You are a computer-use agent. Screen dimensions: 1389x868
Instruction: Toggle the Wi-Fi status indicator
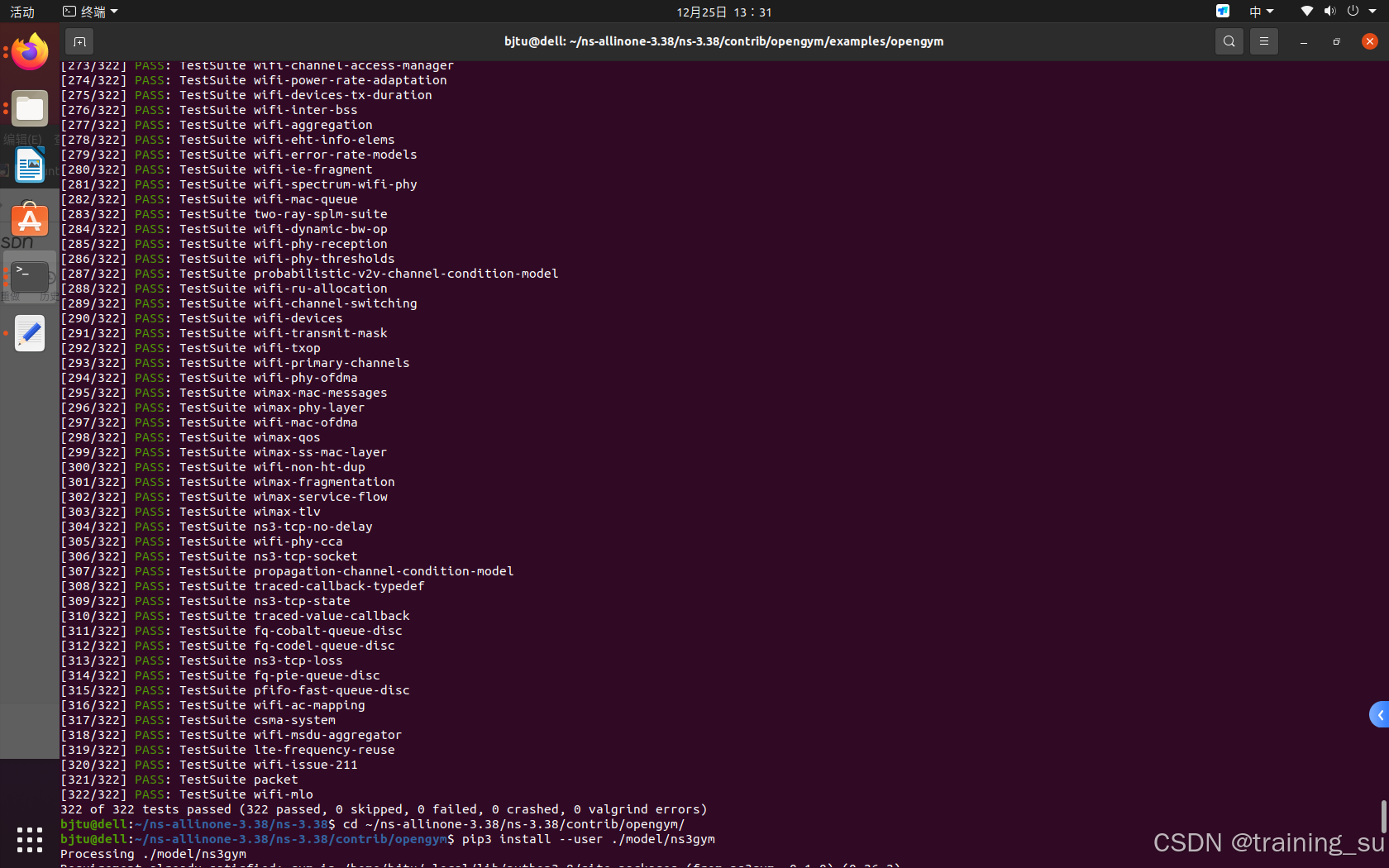1306,12
